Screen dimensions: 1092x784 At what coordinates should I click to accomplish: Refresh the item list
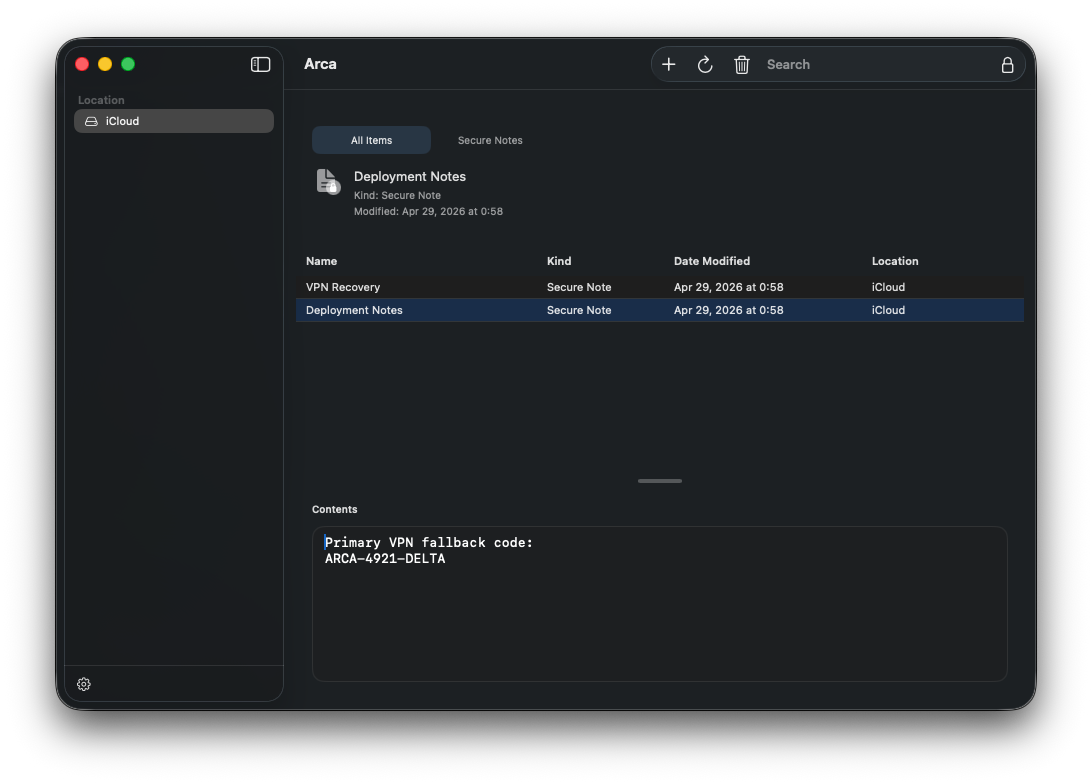click(705, 64)
